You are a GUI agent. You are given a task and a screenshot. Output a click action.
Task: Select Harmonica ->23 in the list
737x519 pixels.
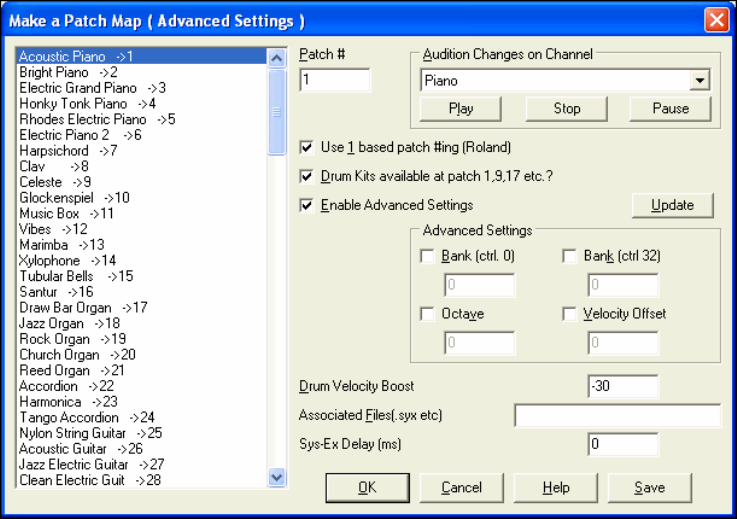click(141, 402)
